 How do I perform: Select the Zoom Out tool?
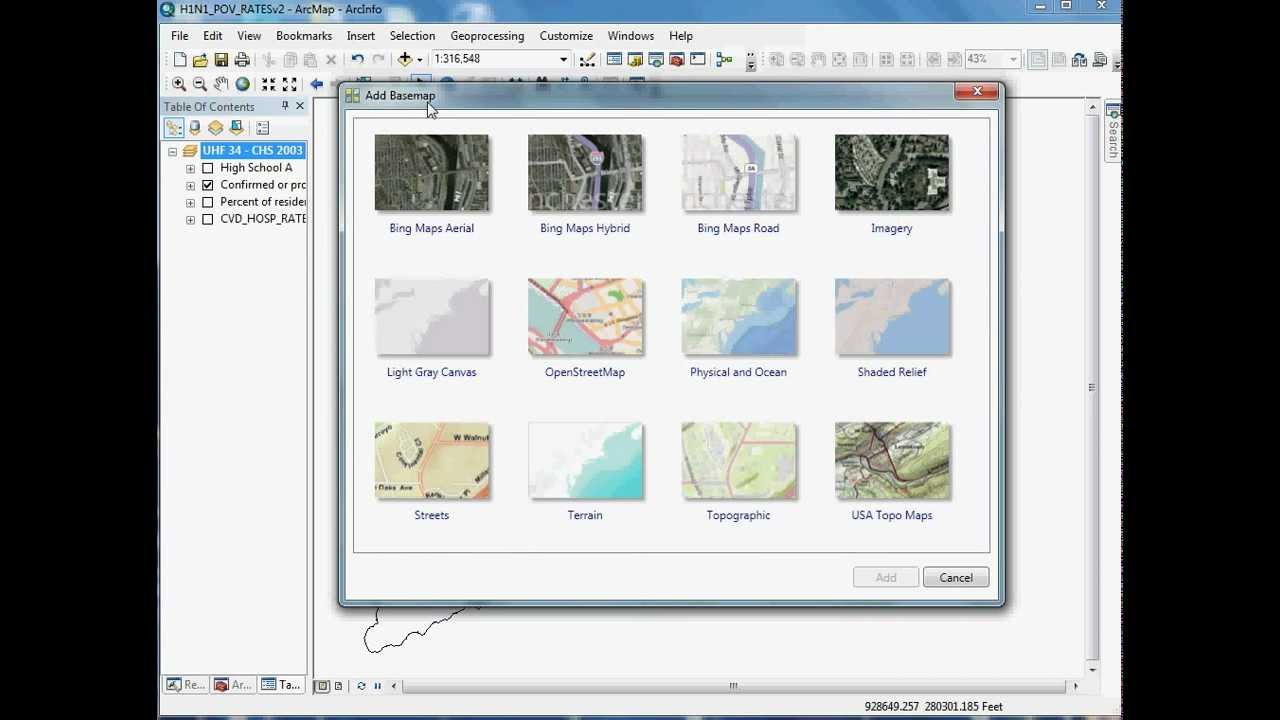[x=200, y=84]
